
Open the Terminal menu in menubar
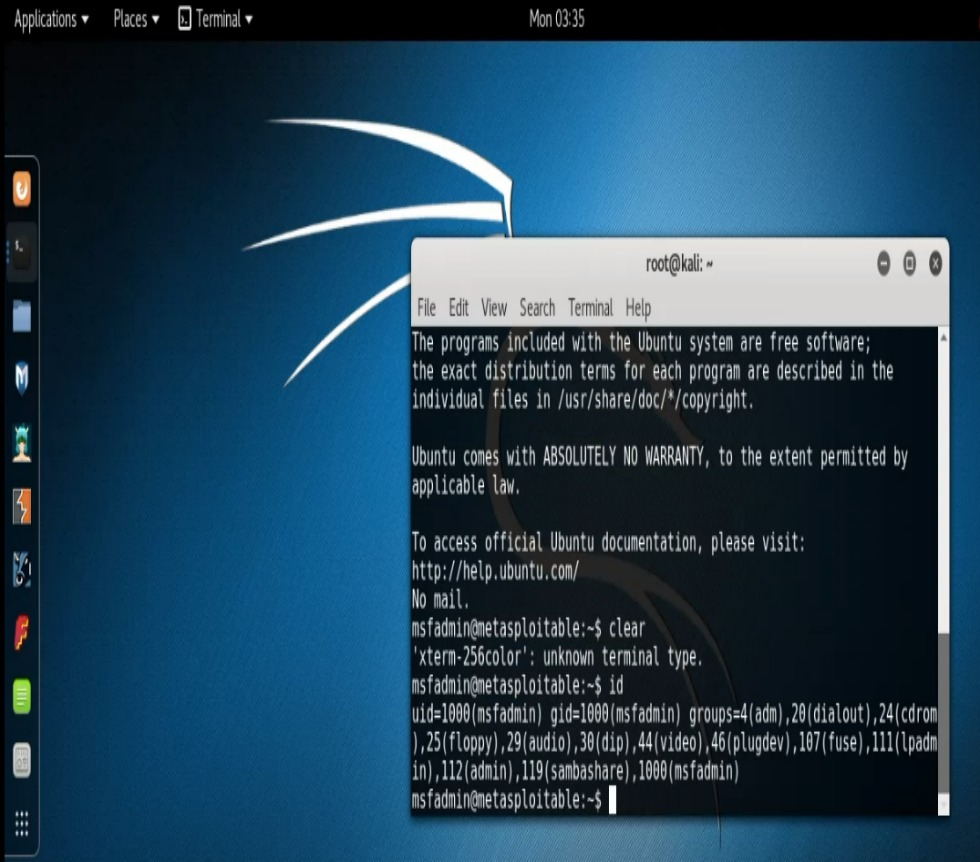coord(591,308)
